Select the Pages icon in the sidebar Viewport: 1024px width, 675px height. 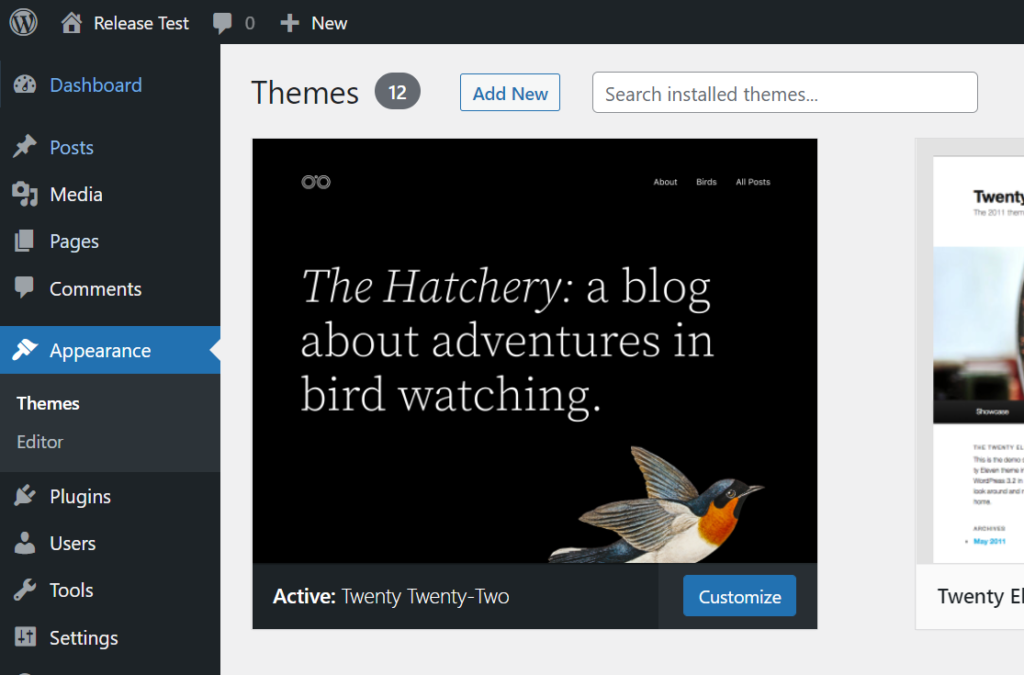tap(26, 241)
